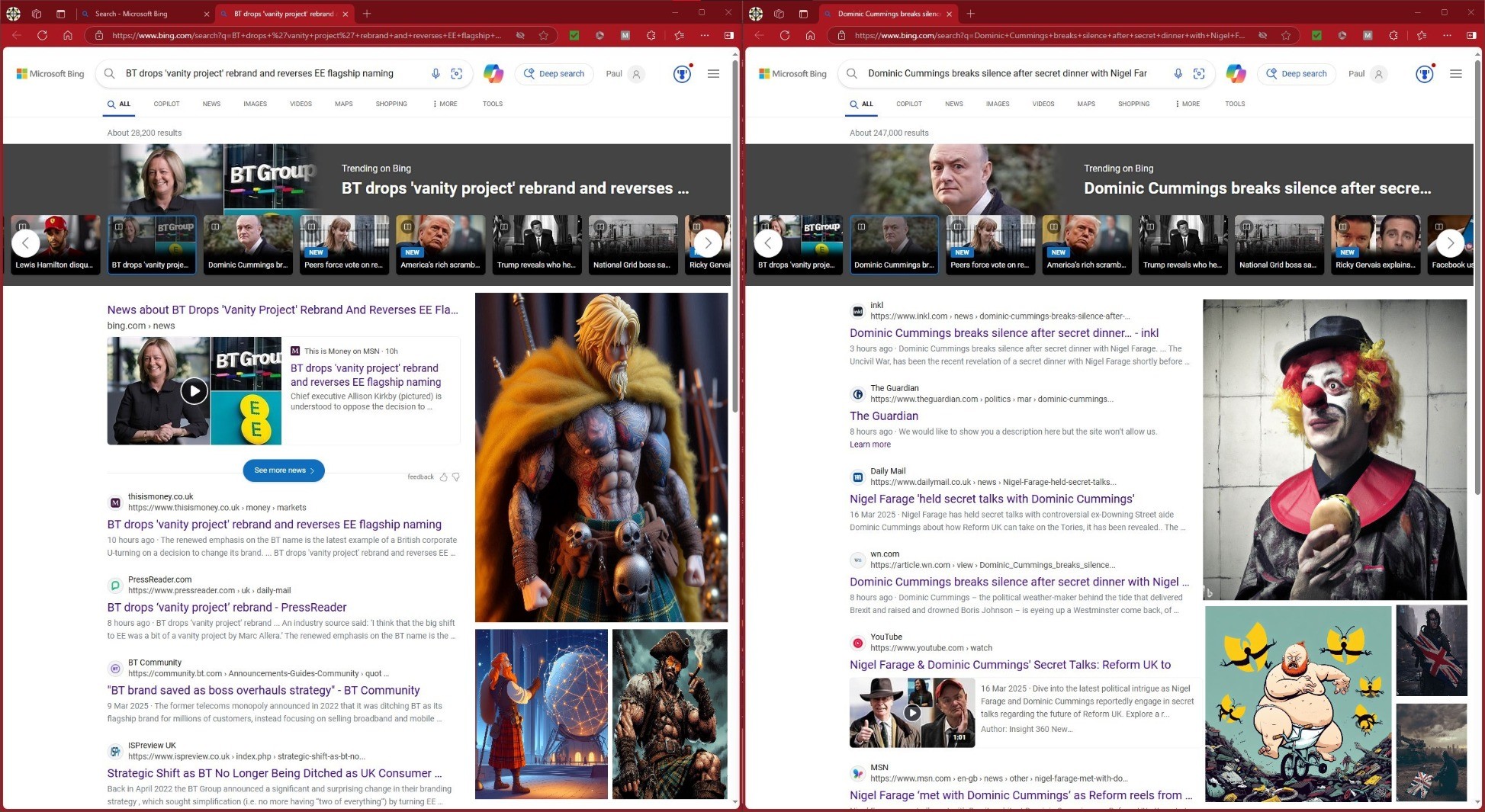Expand MORE menu in right Bing window
Image resolution: width=1485 pixels, height=812 pixels.
(x=1188, y=104)
